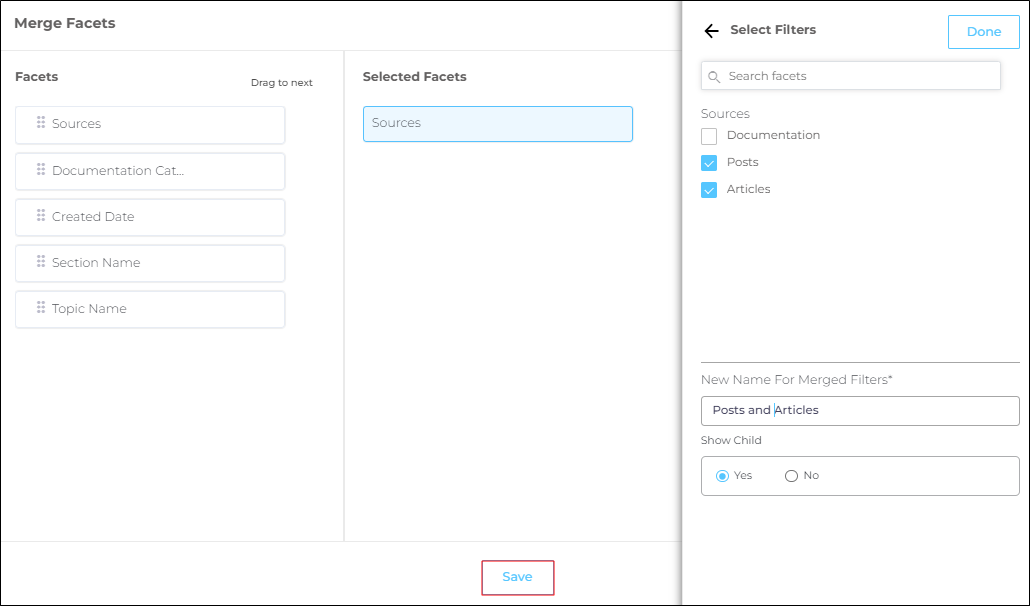Image resolution: width=1030 pixels, height=606 pixels.
Task: Save the merged facets
Action: tap(517, 577)
